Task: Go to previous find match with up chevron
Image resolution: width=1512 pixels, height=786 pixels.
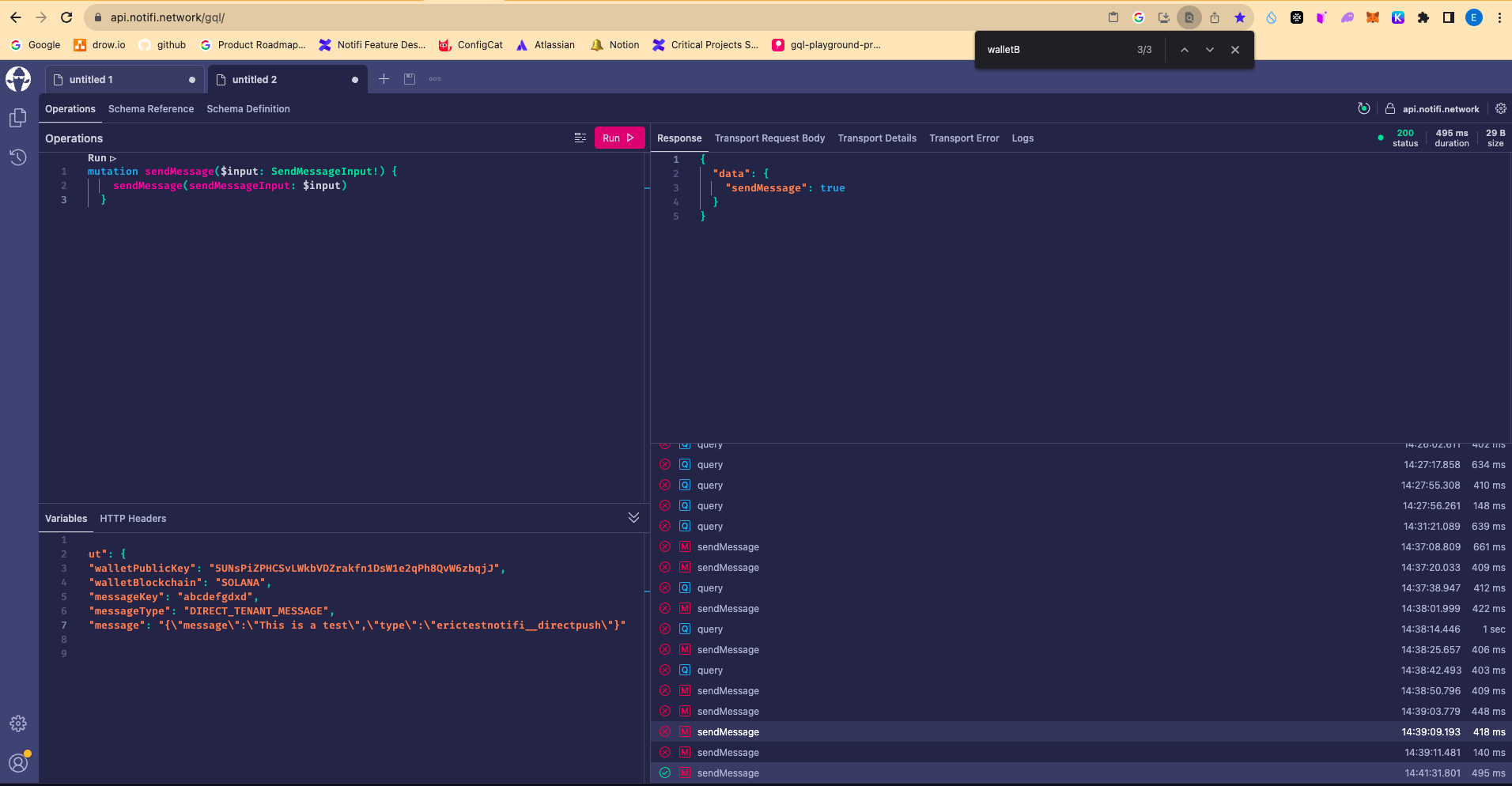Action: (x=1184, y=50)
